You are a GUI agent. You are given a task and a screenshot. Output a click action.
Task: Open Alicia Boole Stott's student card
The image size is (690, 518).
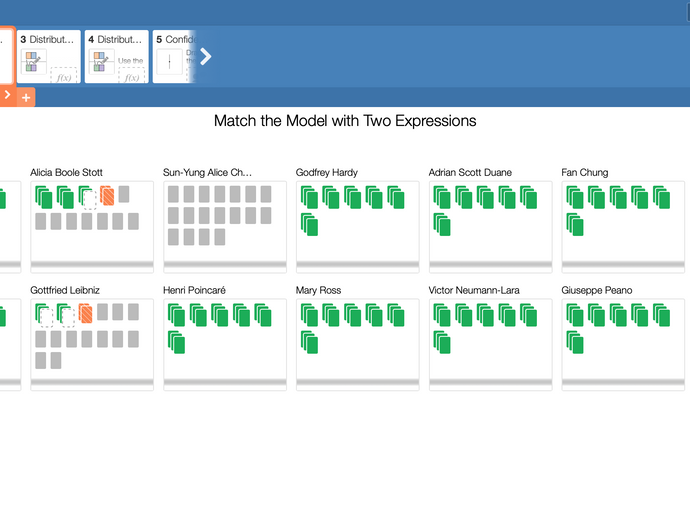point(92,227)
